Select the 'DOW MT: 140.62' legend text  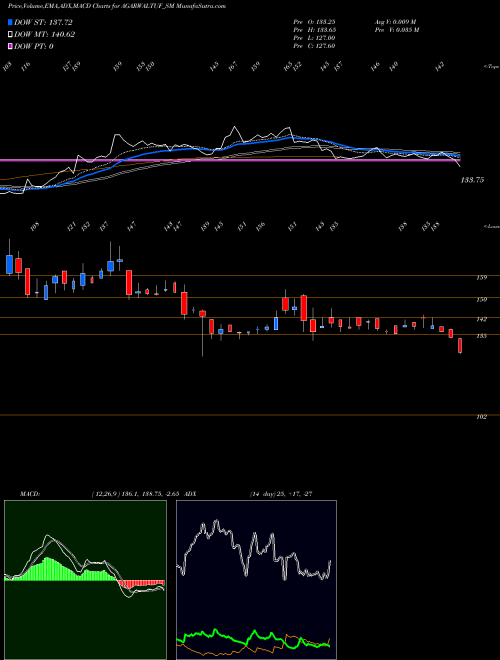(x=45, y=34)
